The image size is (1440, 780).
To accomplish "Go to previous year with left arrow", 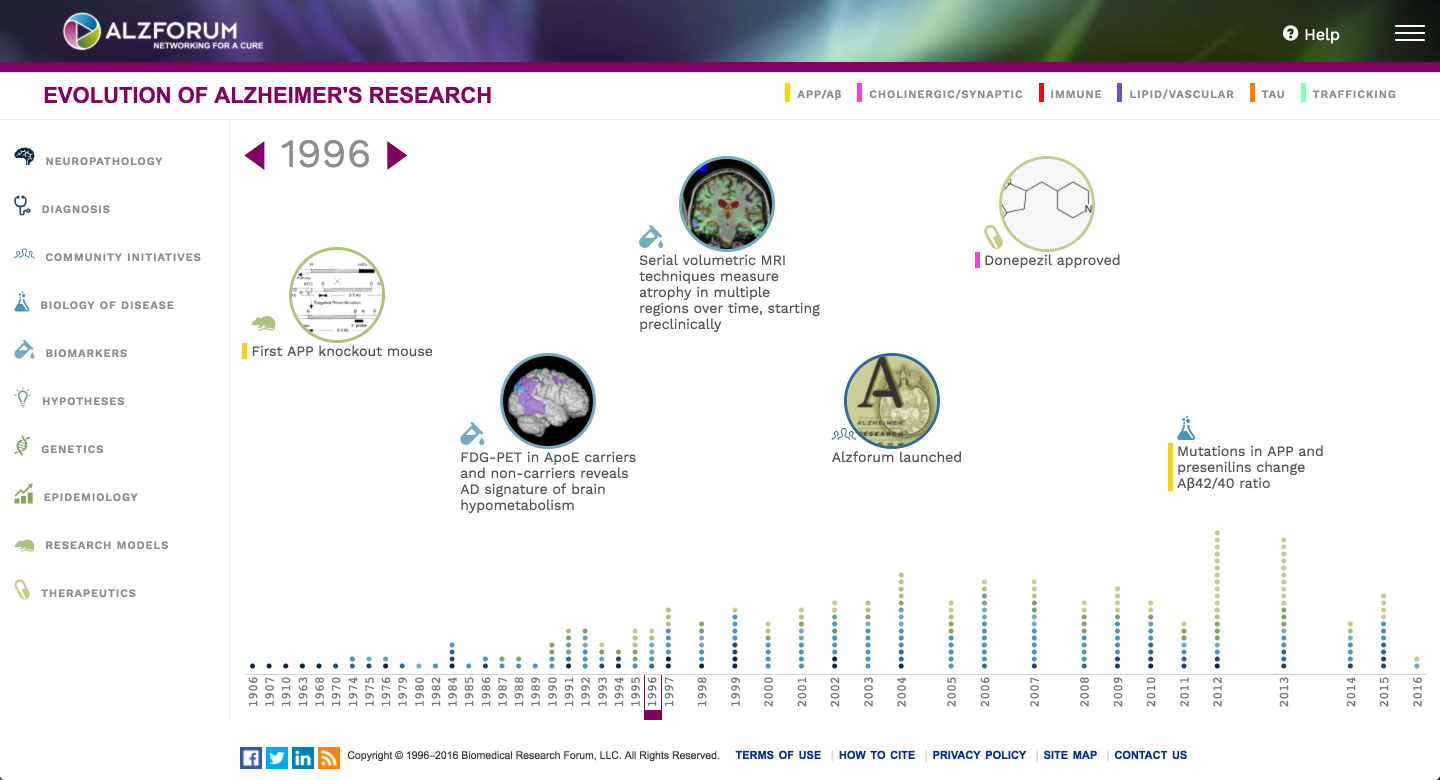I will coord(255,155).
